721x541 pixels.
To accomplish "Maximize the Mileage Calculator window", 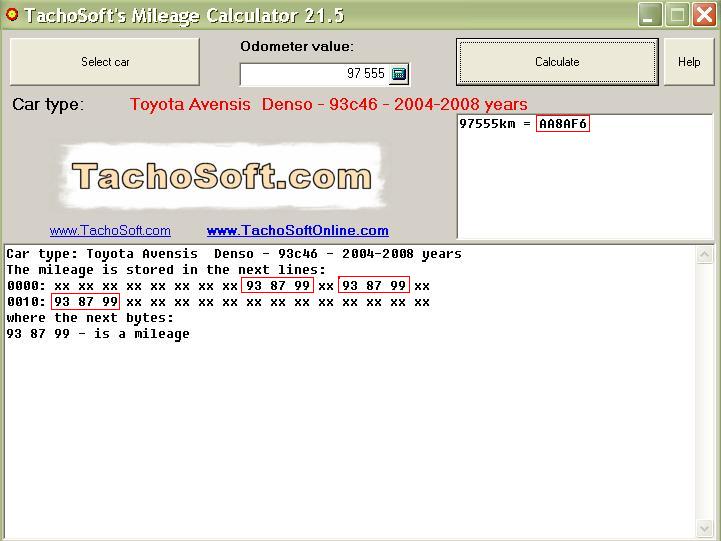I will pyautogui.click(x=677, y=15).
